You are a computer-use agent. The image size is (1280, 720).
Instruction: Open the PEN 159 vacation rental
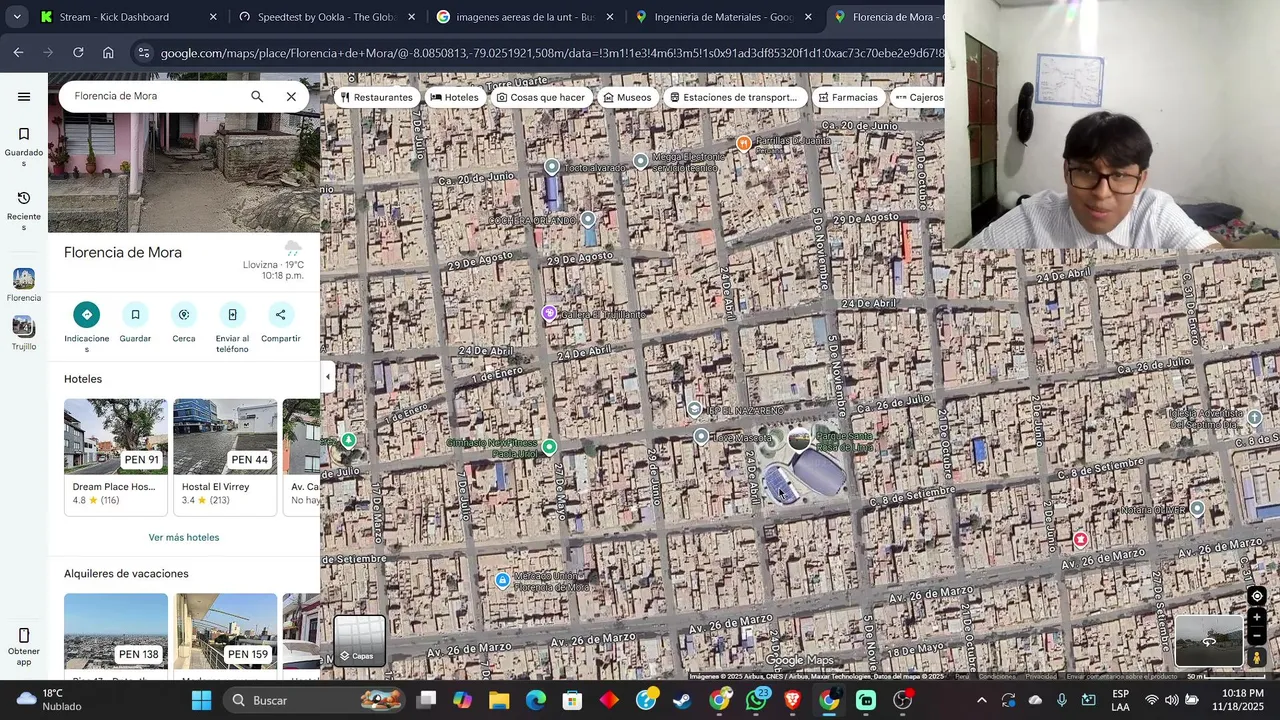pos(225,630)
